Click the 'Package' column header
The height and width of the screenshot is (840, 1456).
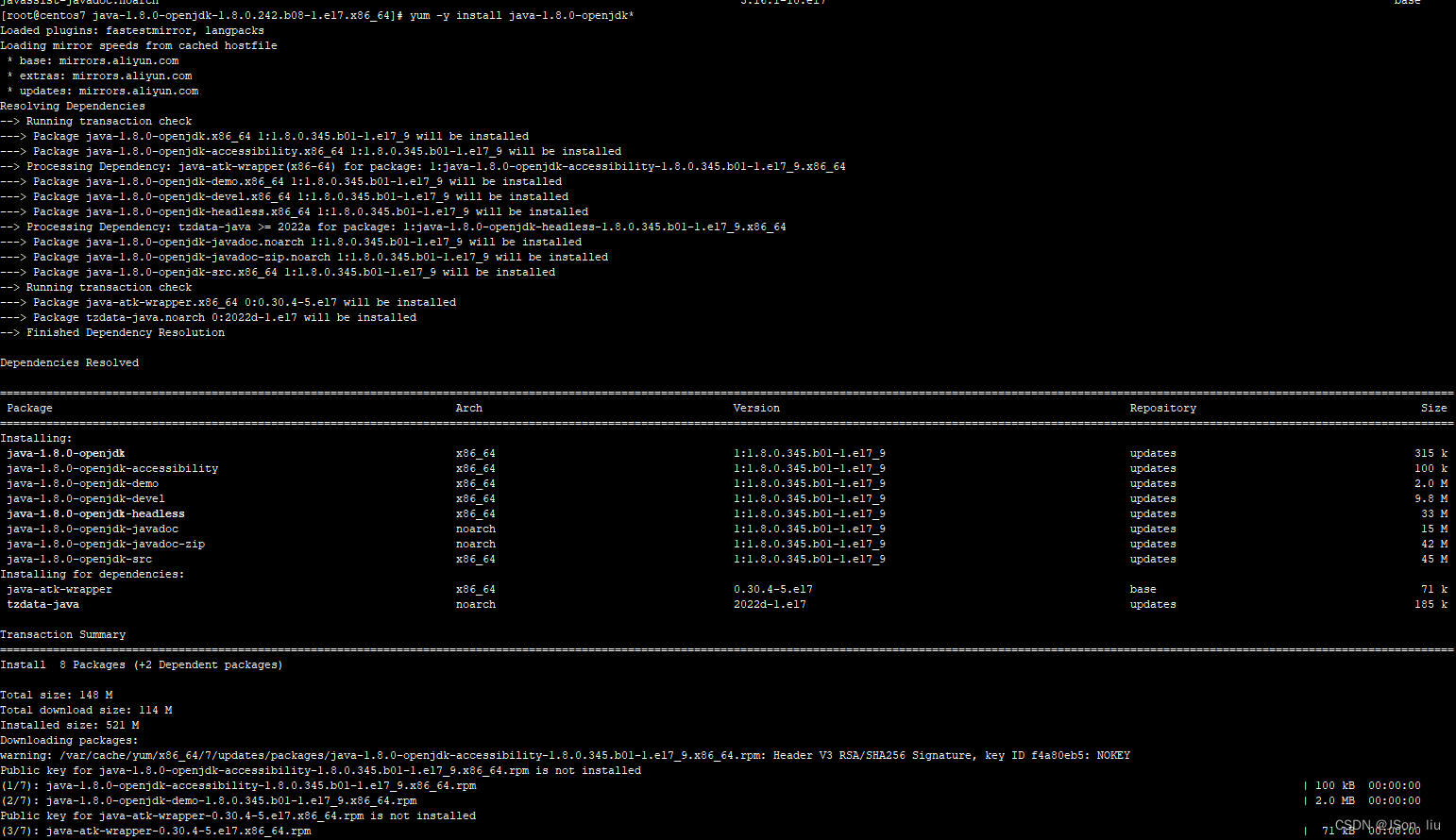tap(30, 409)
